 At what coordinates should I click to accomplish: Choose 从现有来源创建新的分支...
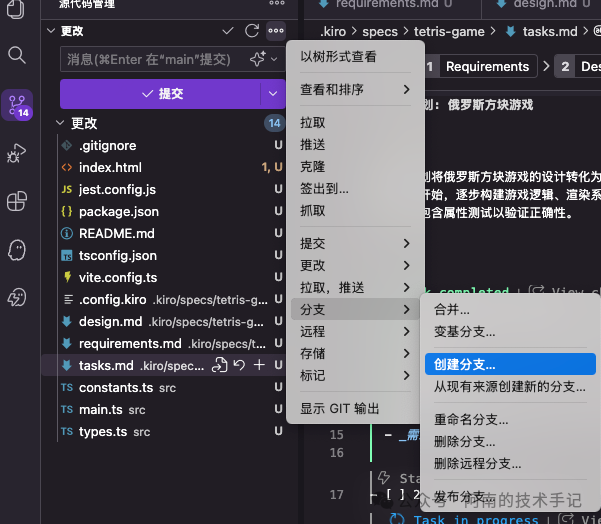tap(510, 386)
